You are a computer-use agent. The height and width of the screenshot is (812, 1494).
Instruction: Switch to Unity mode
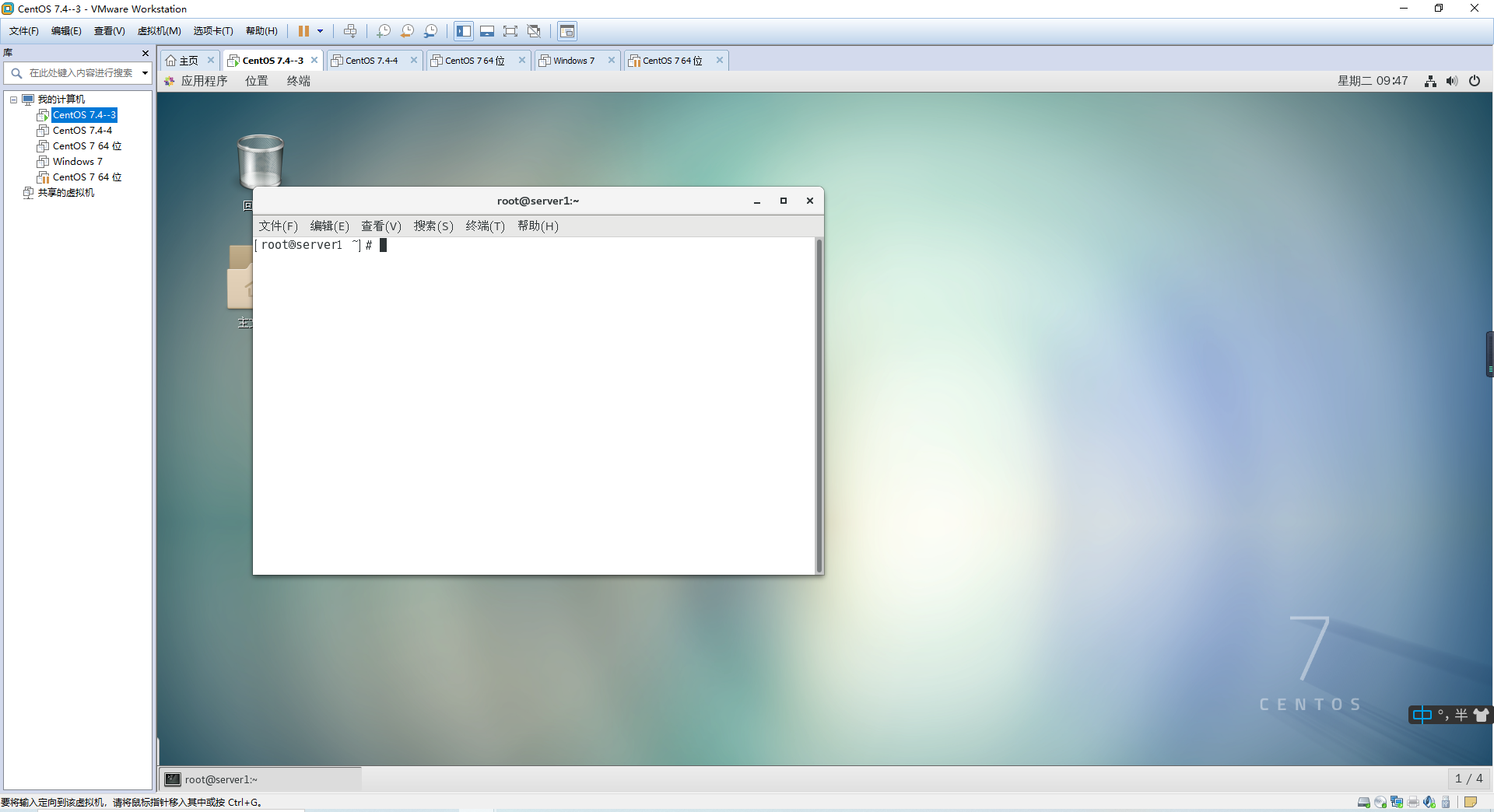click(x=534, y=31)
